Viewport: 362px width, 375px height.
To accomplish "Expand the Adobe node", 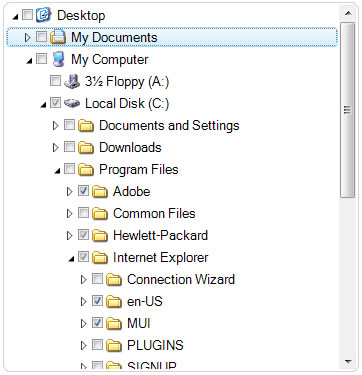I will [x=69, y=192].
